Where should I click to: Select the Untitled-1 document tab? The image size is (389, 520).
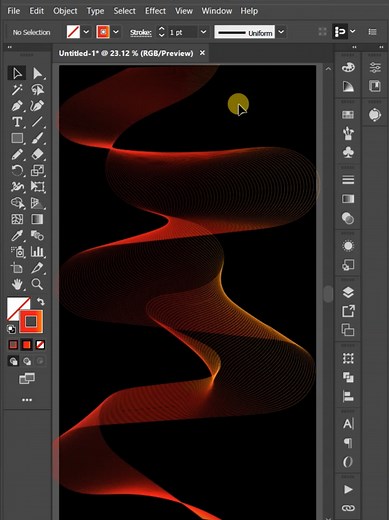[x=126, y=53]
